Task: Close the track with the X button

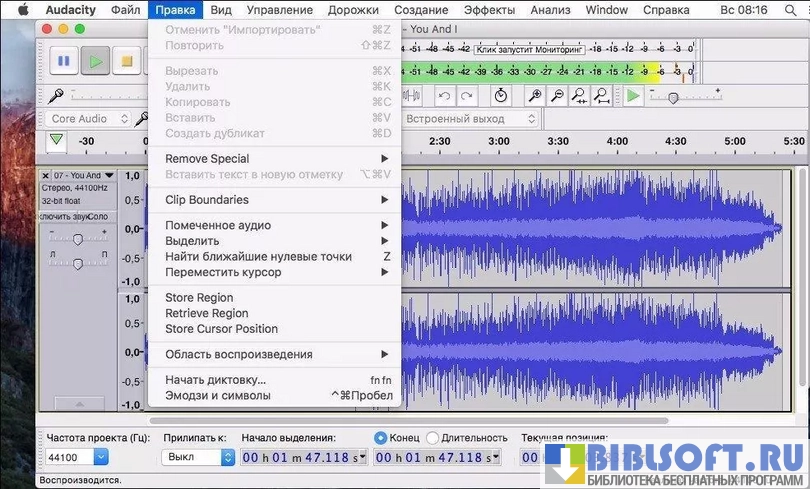Action: click(x=45, y=176)
